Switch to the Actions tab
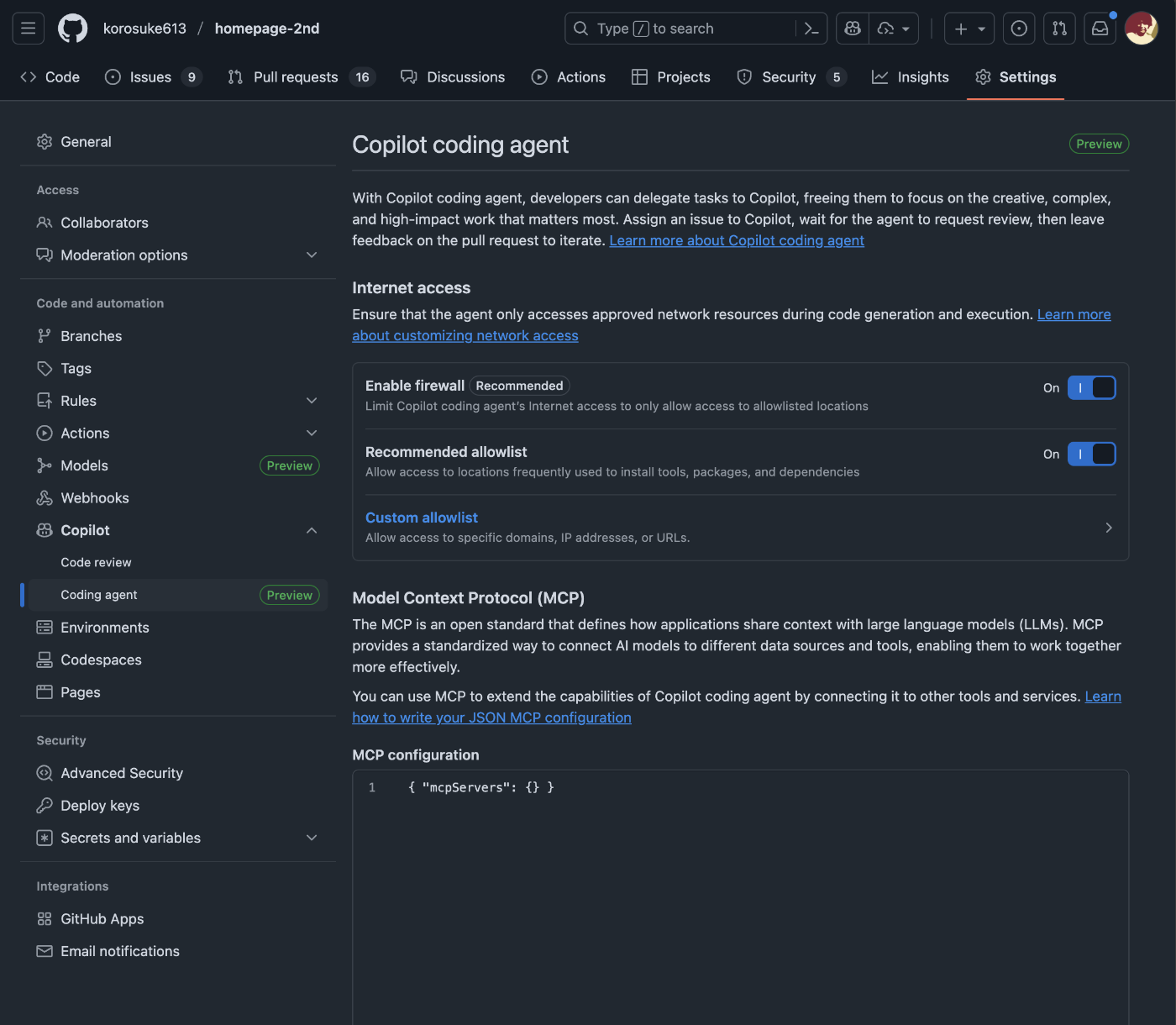The height and width of the screenshot is (1025, 1176). (x=569, y=77)
